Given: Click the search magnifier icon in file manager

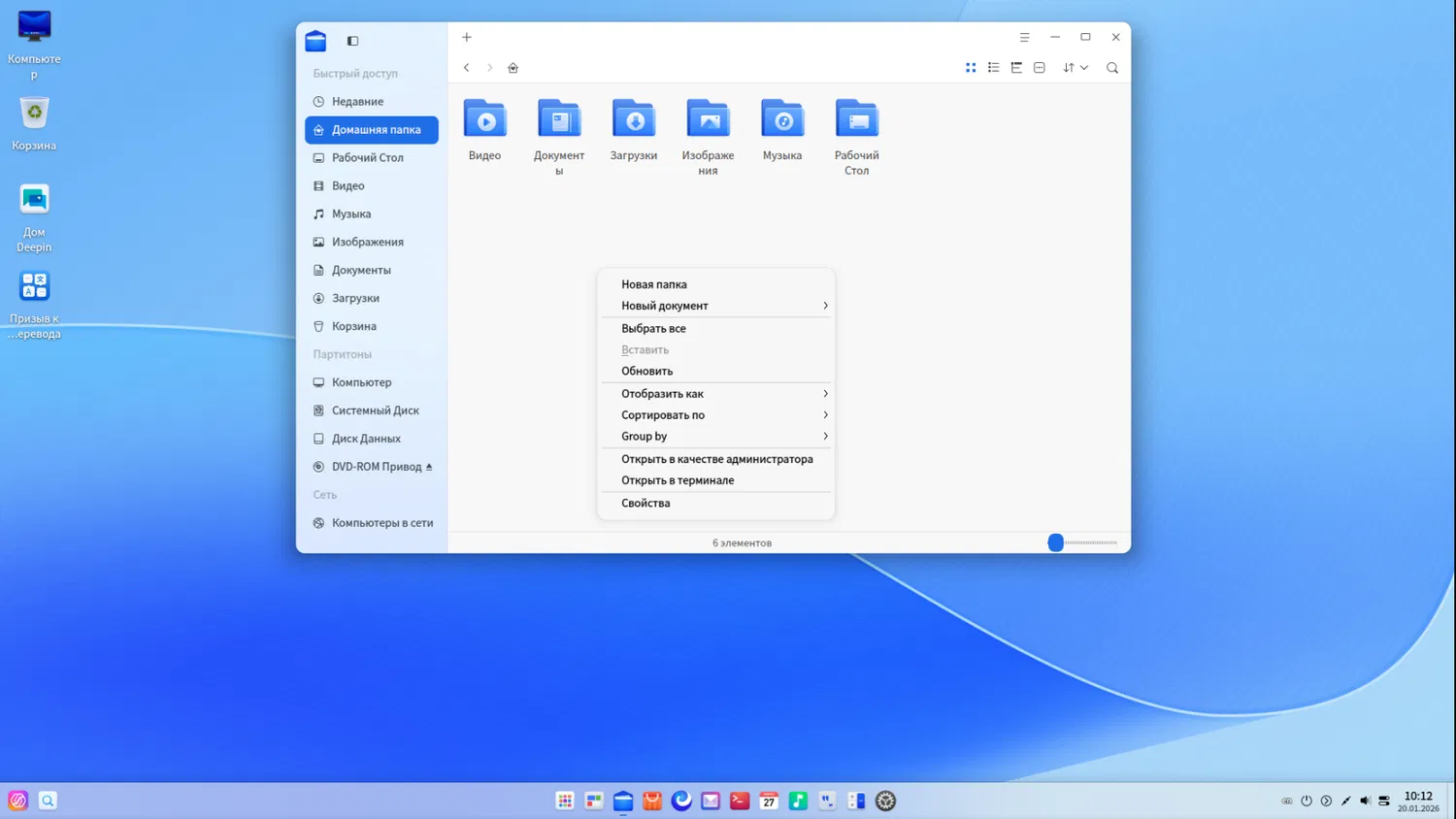Looking at the screenshot, I should click(x=1112, y=68).
